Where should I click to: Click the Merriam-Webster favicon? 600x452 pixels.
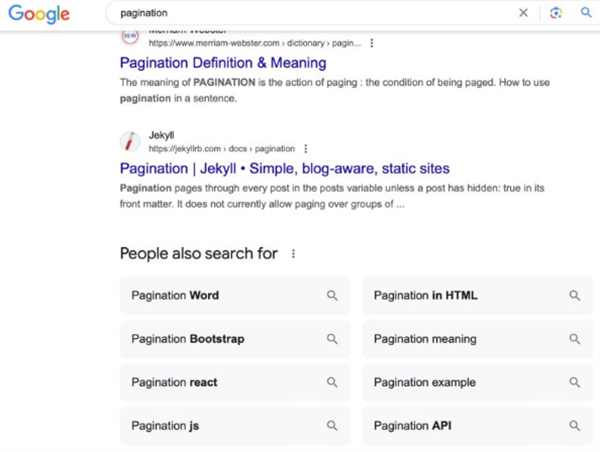click(x=130, y=36)
